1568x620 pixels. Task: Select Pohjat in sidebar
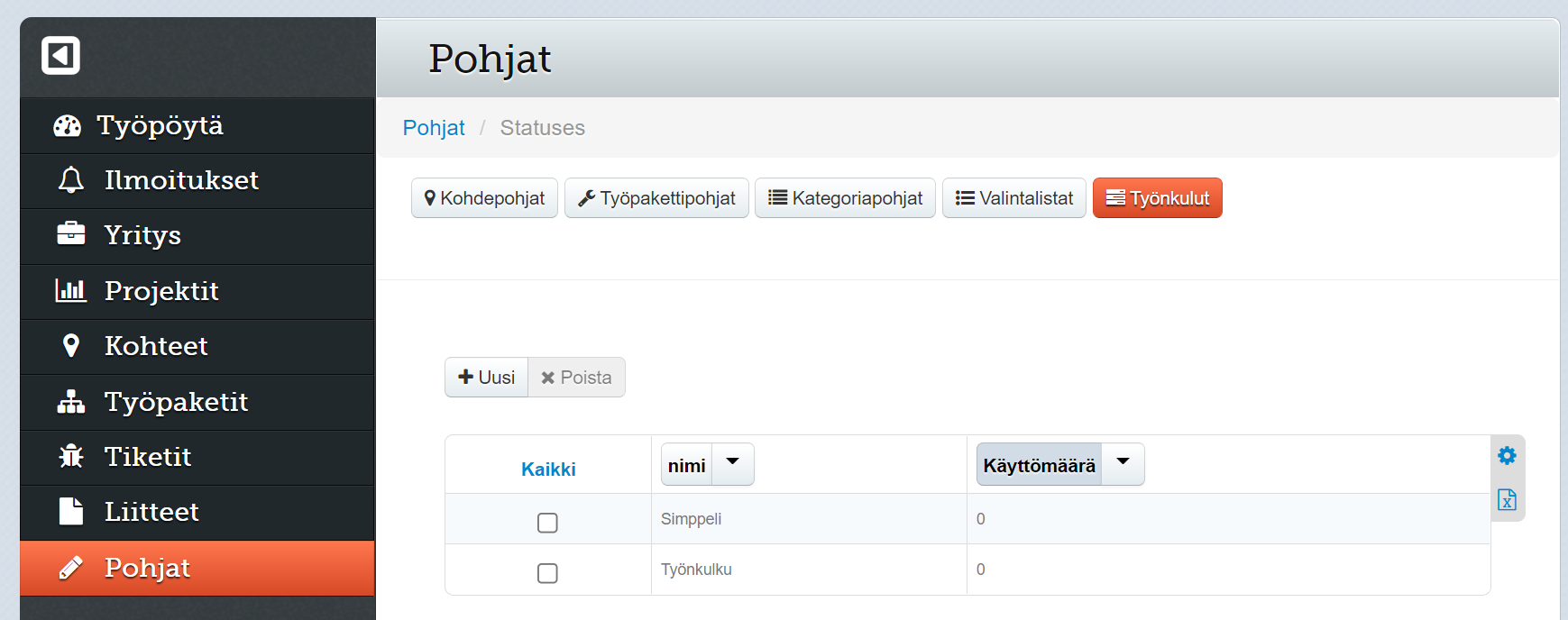[197, 568]
